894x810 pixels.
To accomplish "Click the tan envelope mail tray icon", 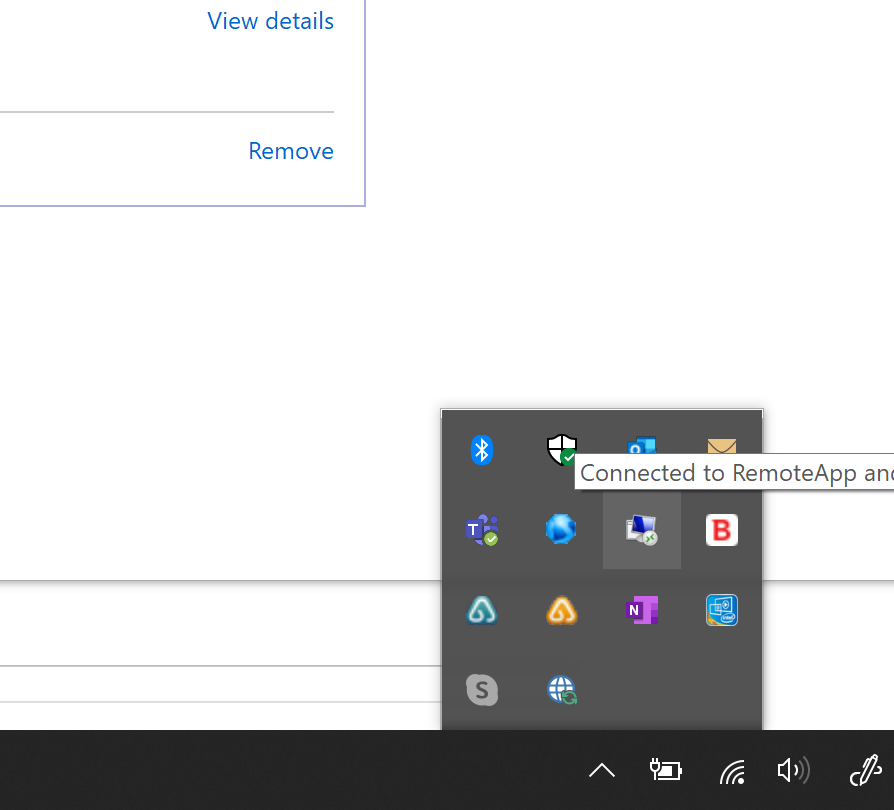I will click(x=722, y=446).
